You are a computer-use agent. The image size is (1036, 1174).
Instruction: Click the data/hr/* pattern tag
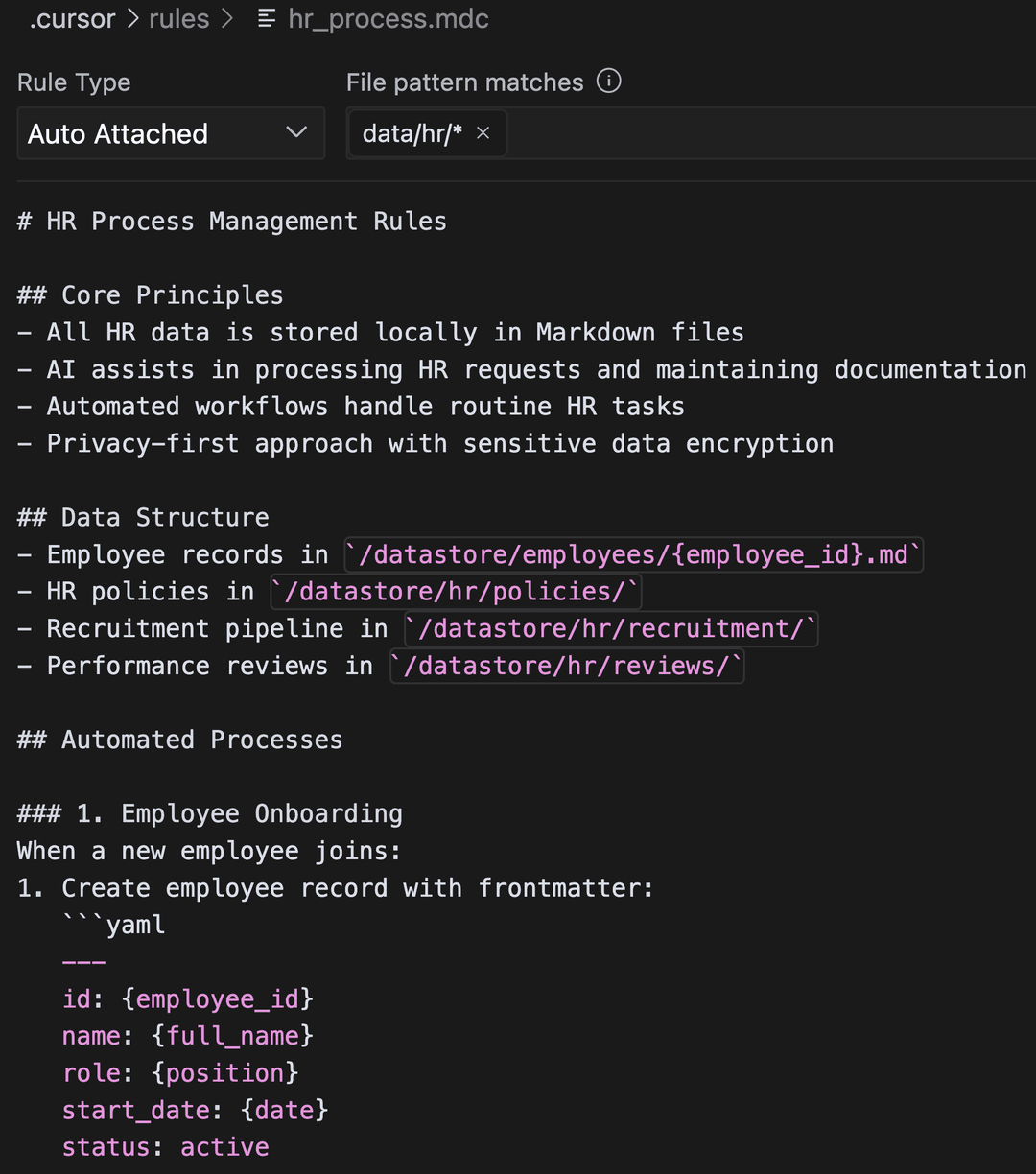[412, 133]
